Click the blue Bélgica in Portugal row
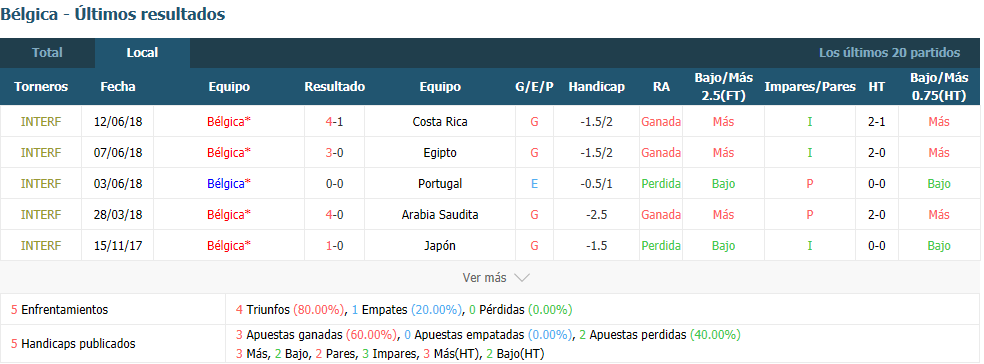 [229, 183]
